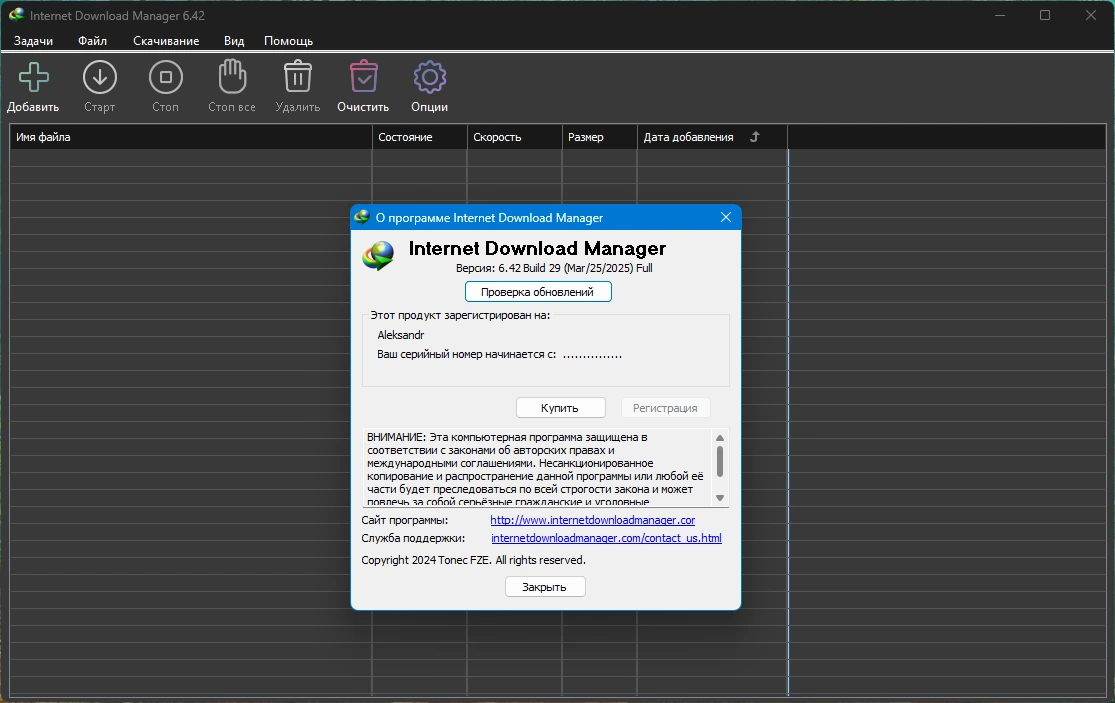Sort by the Имя файла column header
The width and height of the screenshot is (1115, 703).
point(191,136)
